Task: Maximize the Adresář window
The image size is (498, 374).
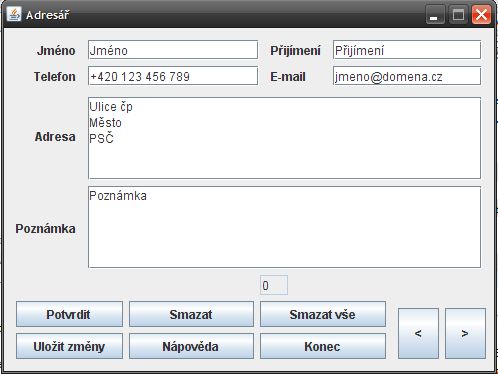Action: 458,15
